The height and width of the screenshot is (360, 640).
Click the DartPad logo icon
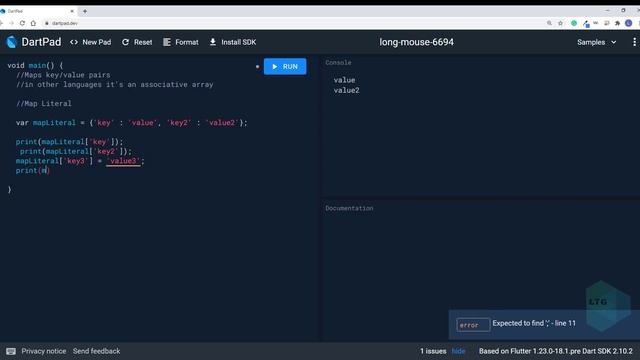tap(12, 42)
